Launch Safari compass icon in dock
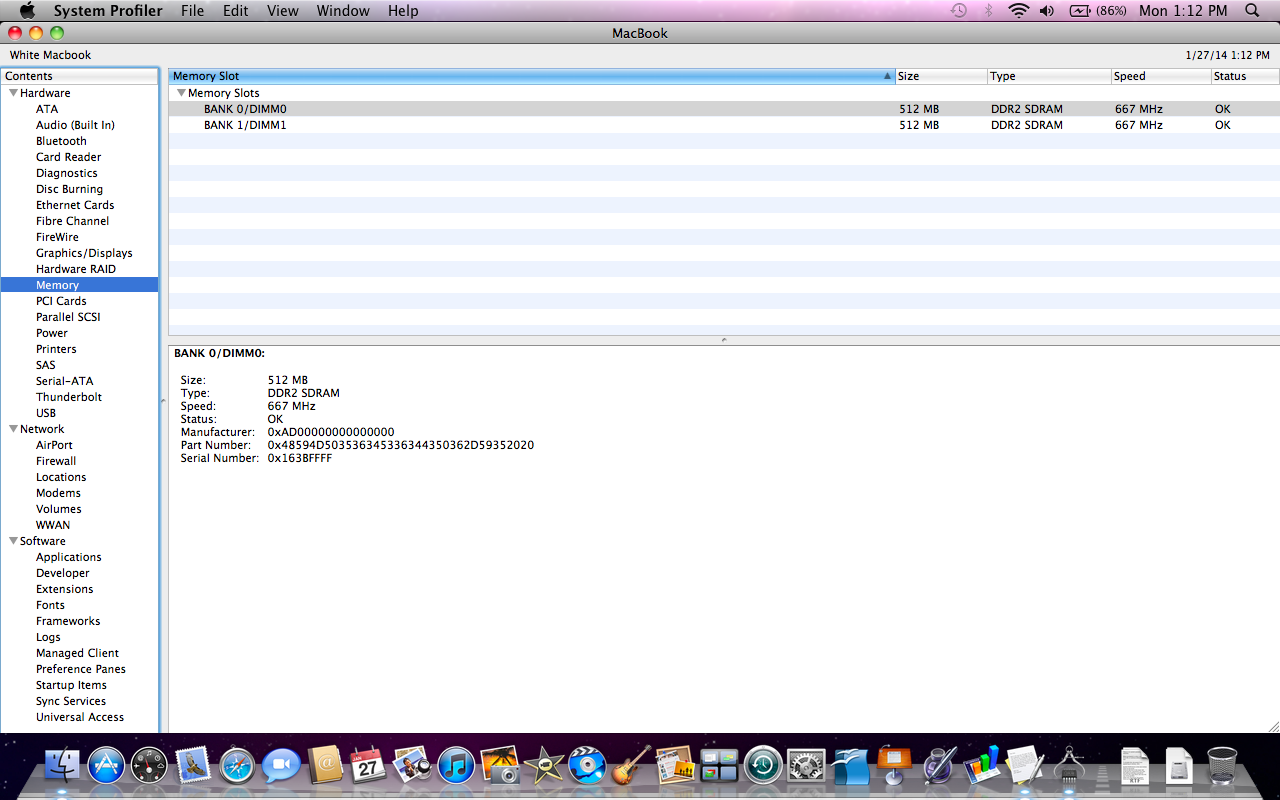The width and height of the screenshot is (1280, 800). 238,767
